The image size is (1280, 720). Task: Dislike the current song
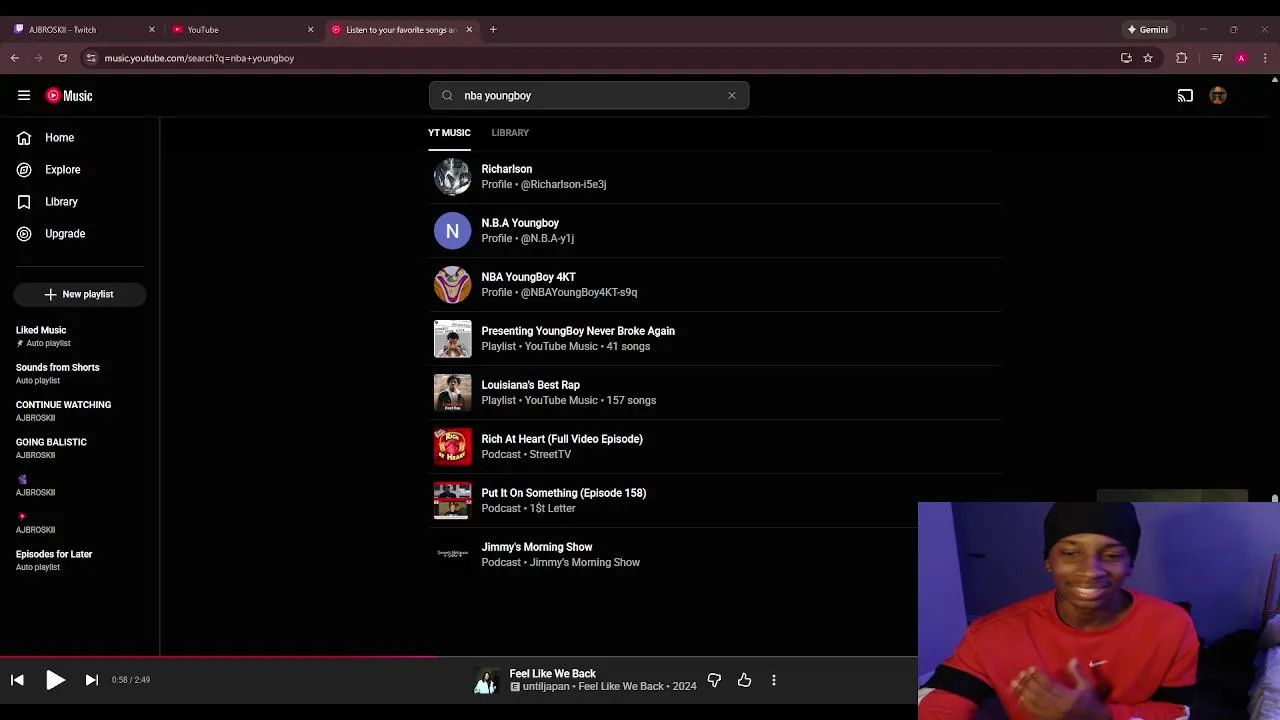pyautogui.click(x=714, y=680)
